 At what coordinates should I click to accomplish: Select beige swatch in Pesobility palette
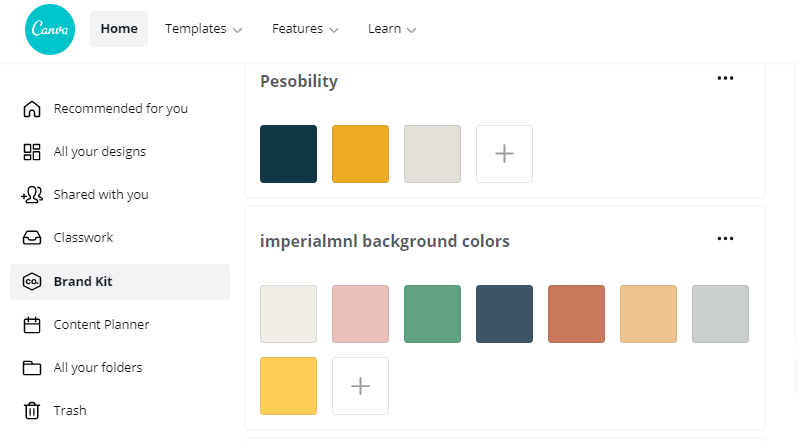pos(433,154)
